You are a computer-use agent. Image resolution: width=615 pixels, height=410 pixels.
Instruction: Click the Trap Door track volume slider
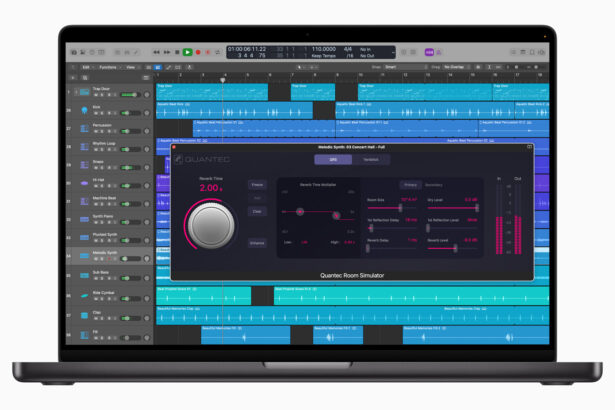(x=131, y=95)
